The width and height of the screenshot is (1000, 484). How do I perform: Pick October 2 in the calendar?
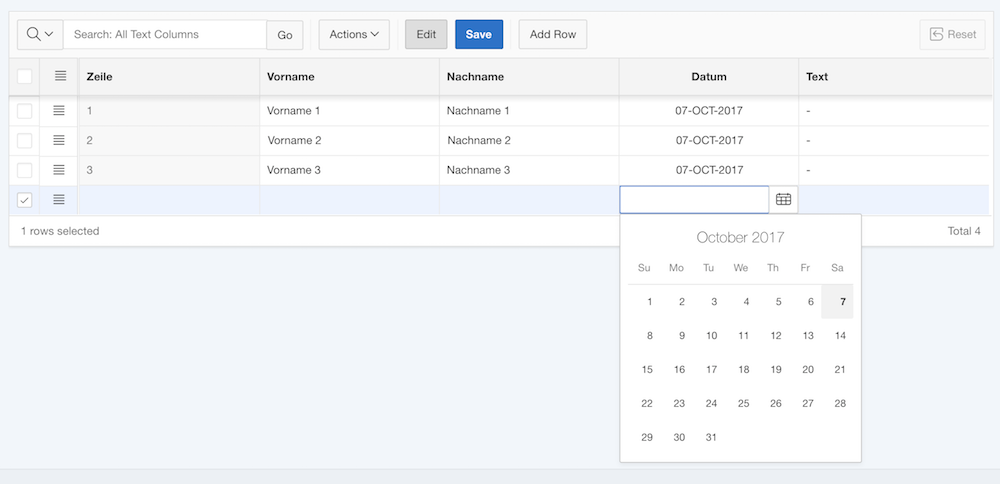click(x=676, y=302)
